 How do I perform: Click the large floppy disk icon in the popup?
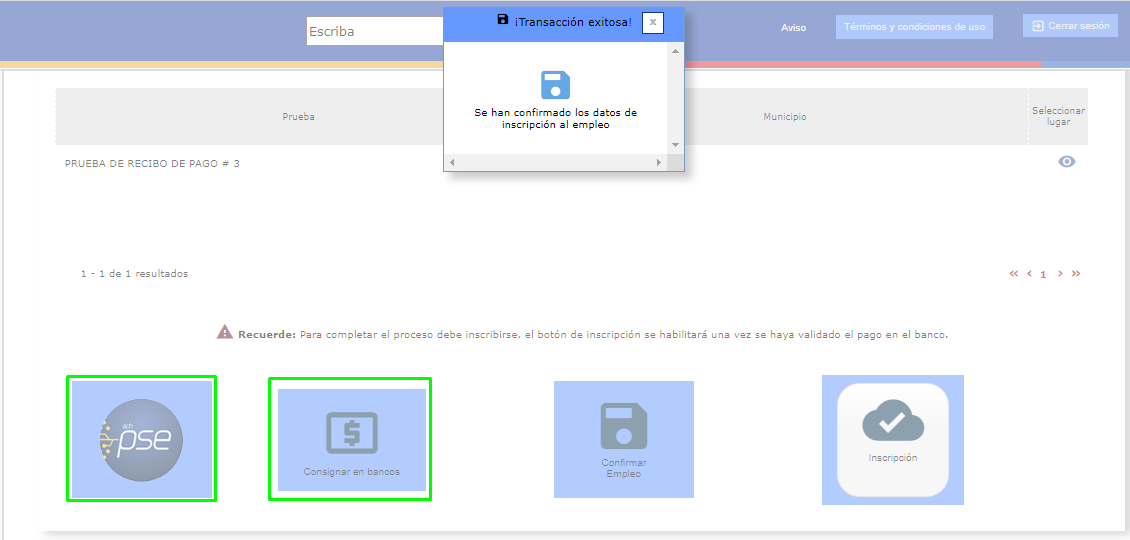(555, 85)
